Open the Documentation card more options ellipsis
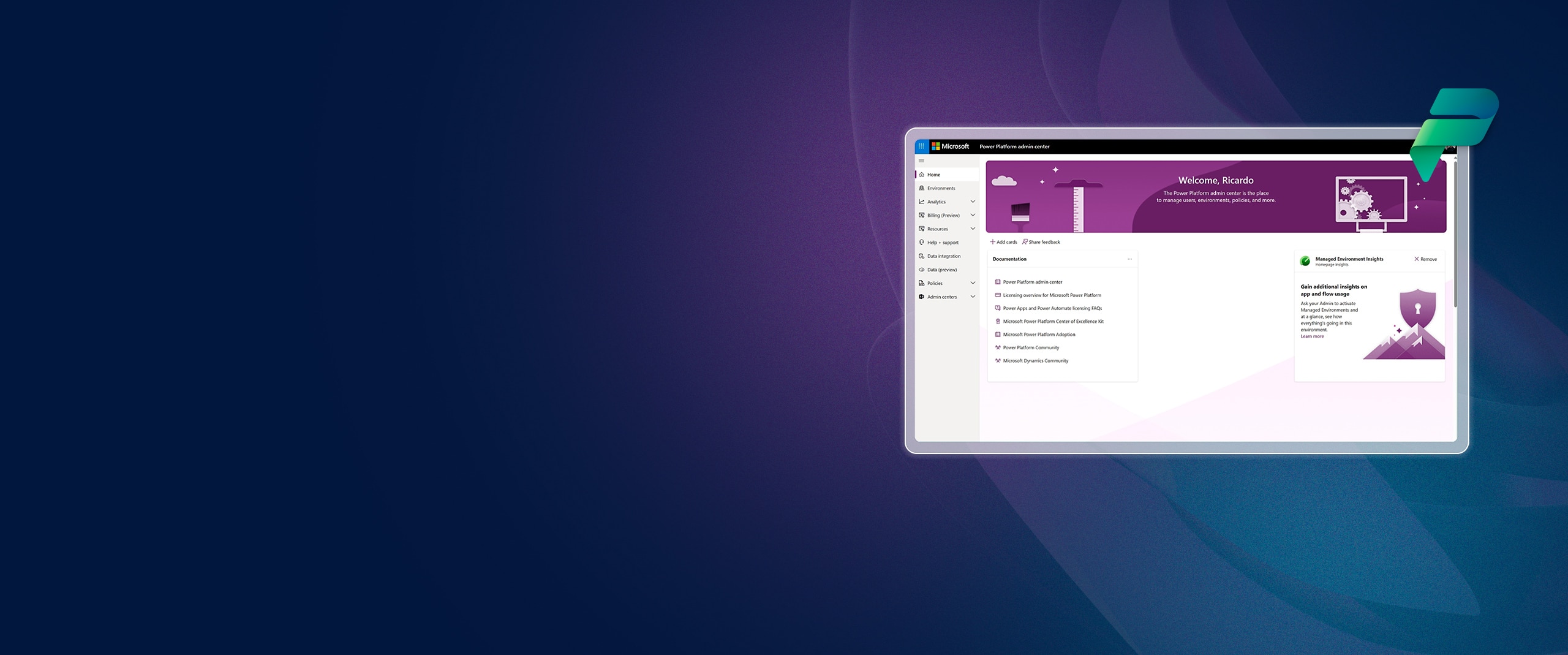This screenshot has width=1568, height=655. click(1129, 259)
